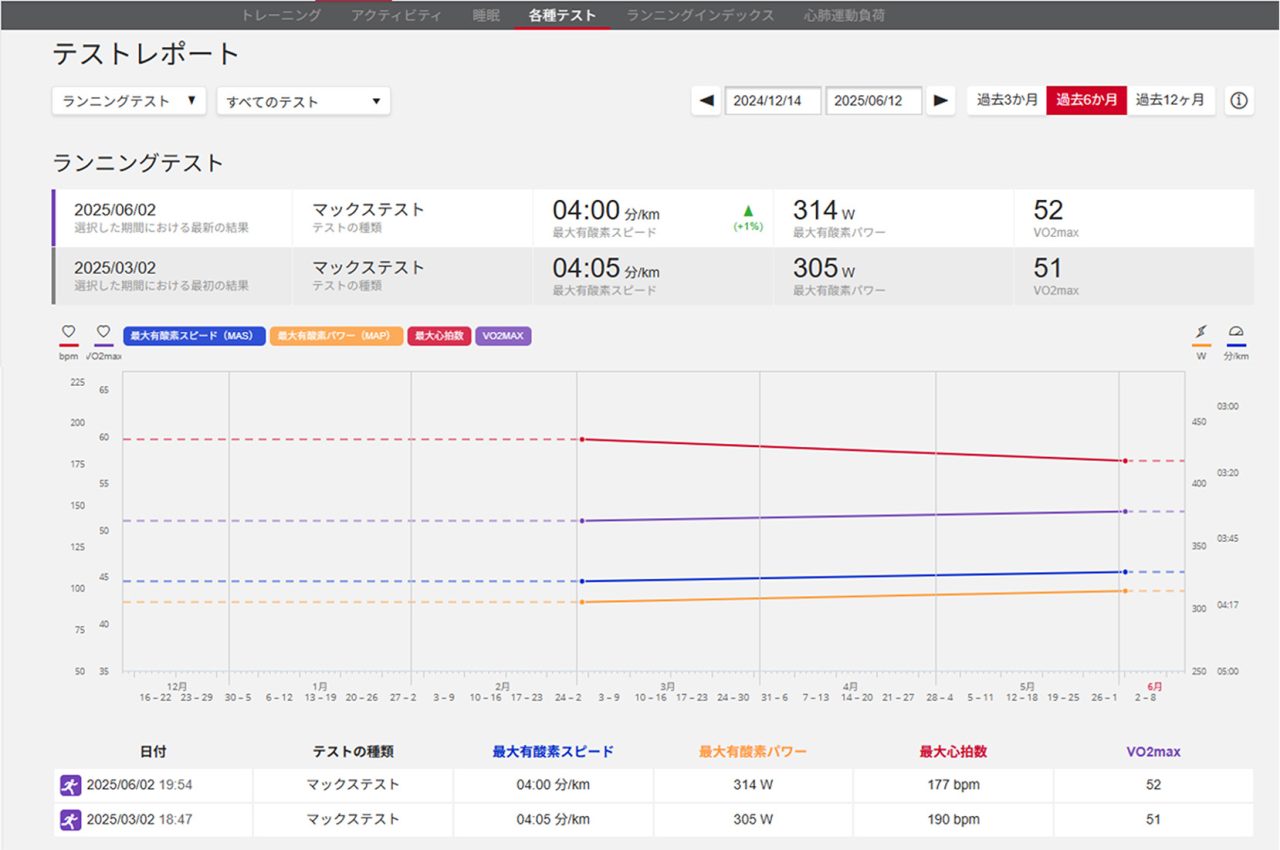Expand the すべてのテスト dropdown

303,101
